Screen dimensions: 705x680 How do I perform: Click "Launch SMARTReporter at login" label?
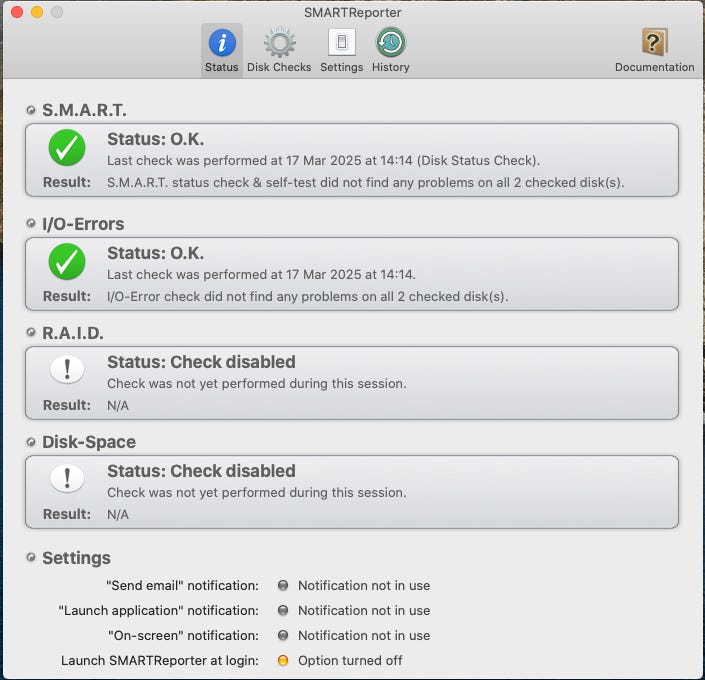pyautogui.click(x=160, y=660)
